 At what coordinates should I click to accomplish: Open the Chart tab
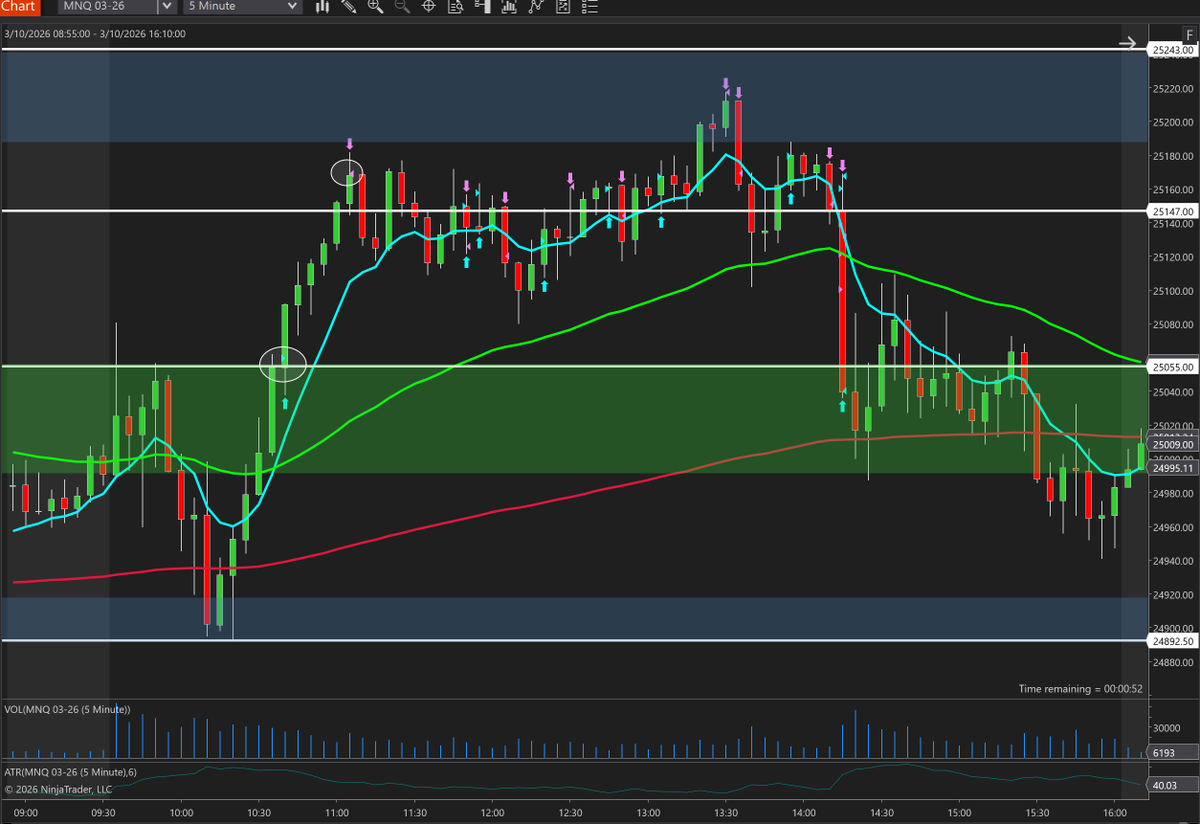(x=20, y=6)
